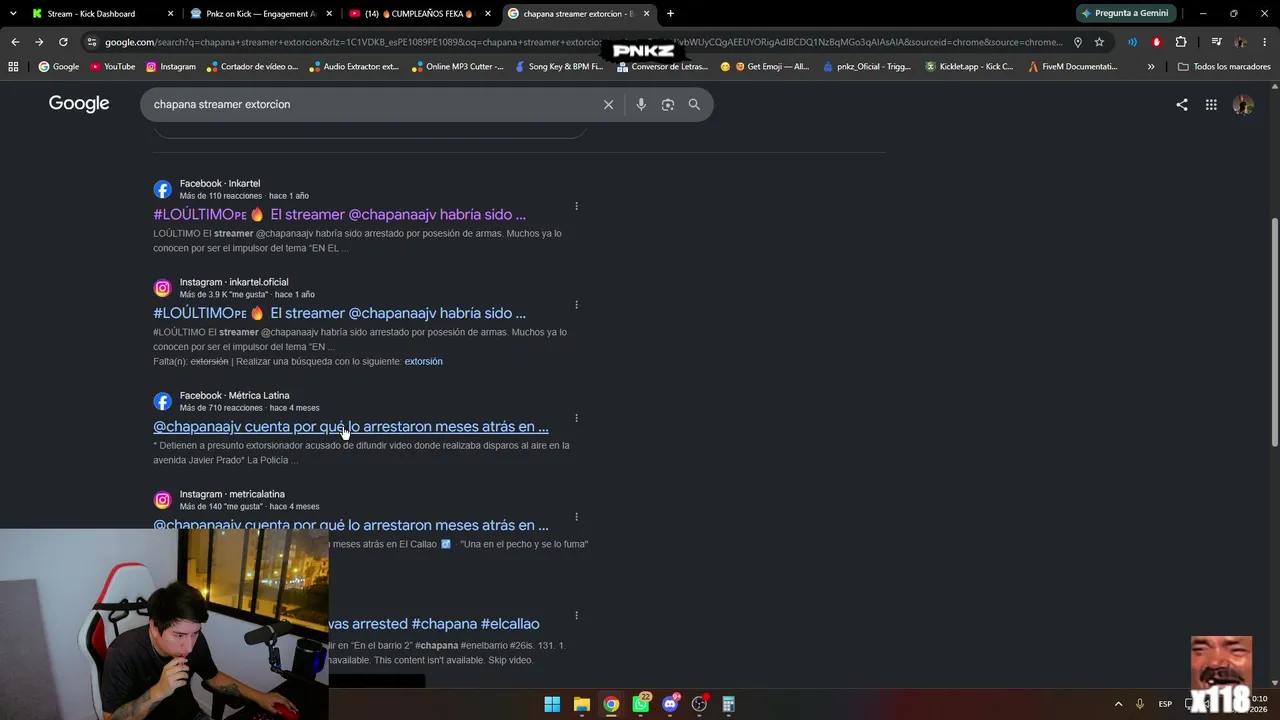Switch to the Pnkz on Kick Engagement tab
The width and height of the screenshot is (1280, 720).
tap(261, 14)
